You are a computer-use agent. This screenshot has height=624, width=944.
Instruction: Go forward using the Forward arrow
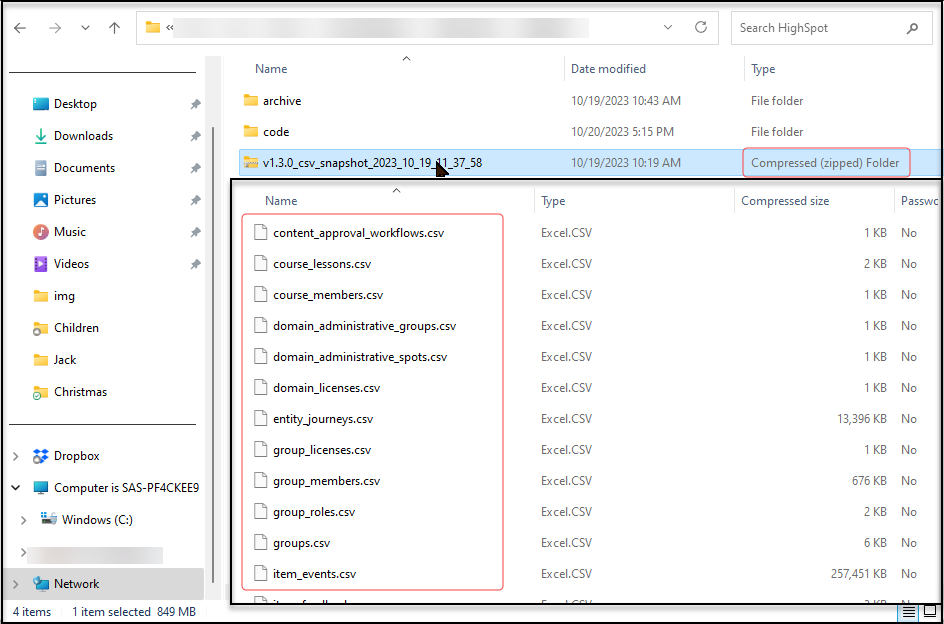pos(55,28)
